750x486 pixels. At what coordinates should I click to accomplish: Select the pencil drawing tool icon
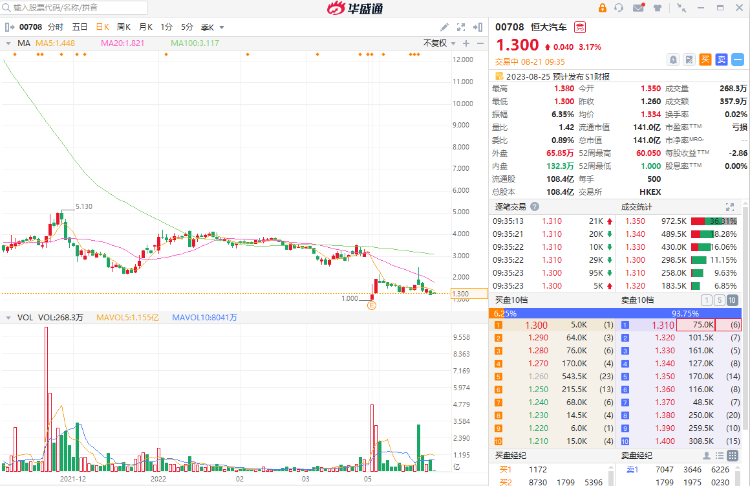pyautogui.click(x=444, y=27)
